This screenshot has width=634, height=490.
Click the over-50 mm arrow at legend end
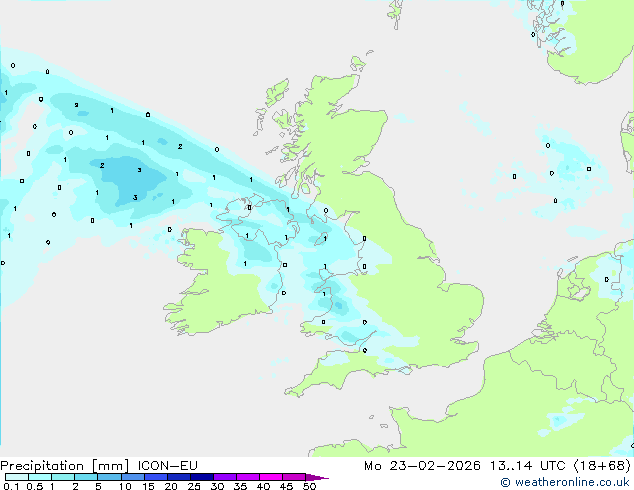point(317,477)
